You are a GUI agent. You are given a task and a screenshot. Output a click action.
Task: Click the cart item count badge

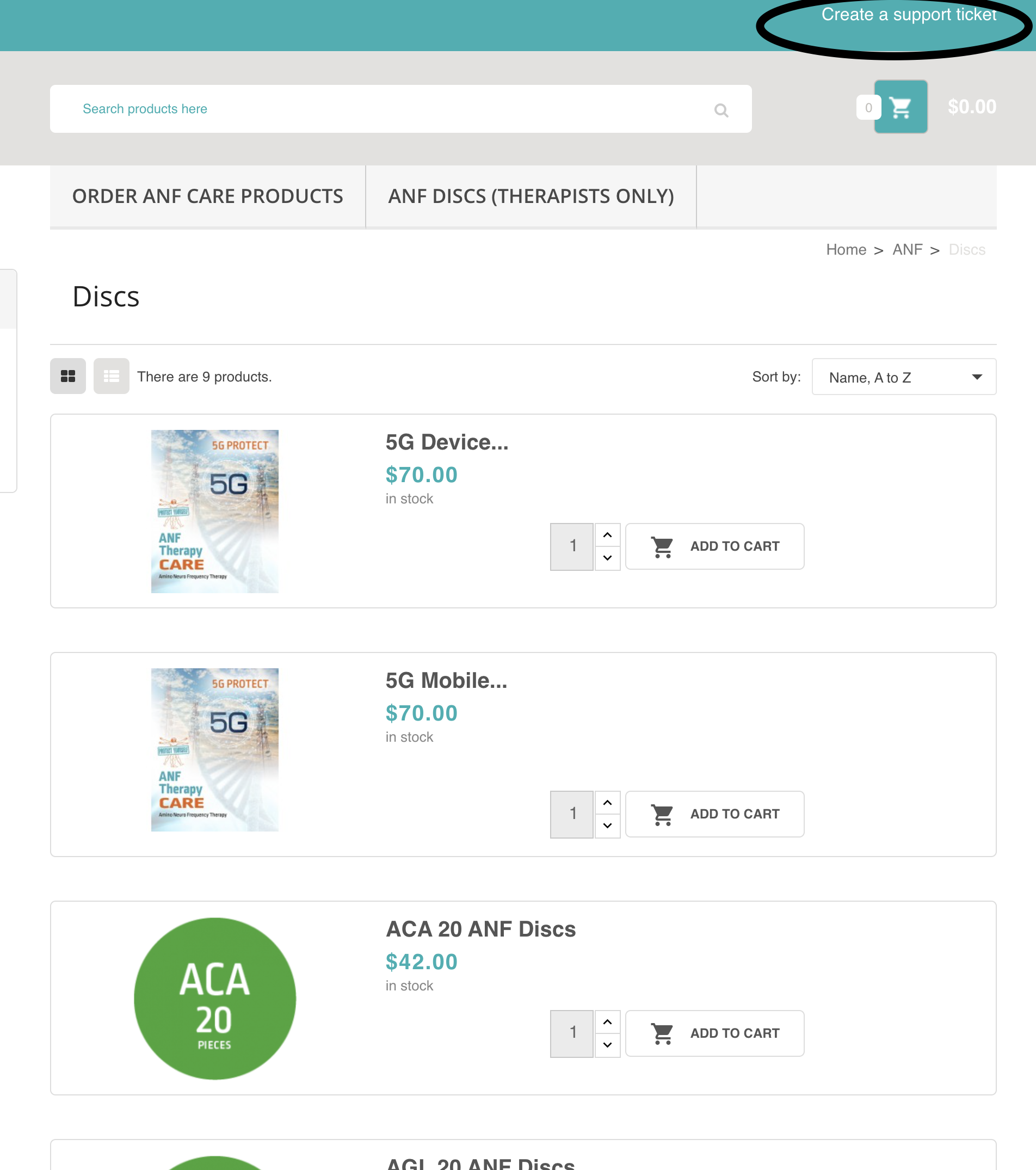pos(868,108)
